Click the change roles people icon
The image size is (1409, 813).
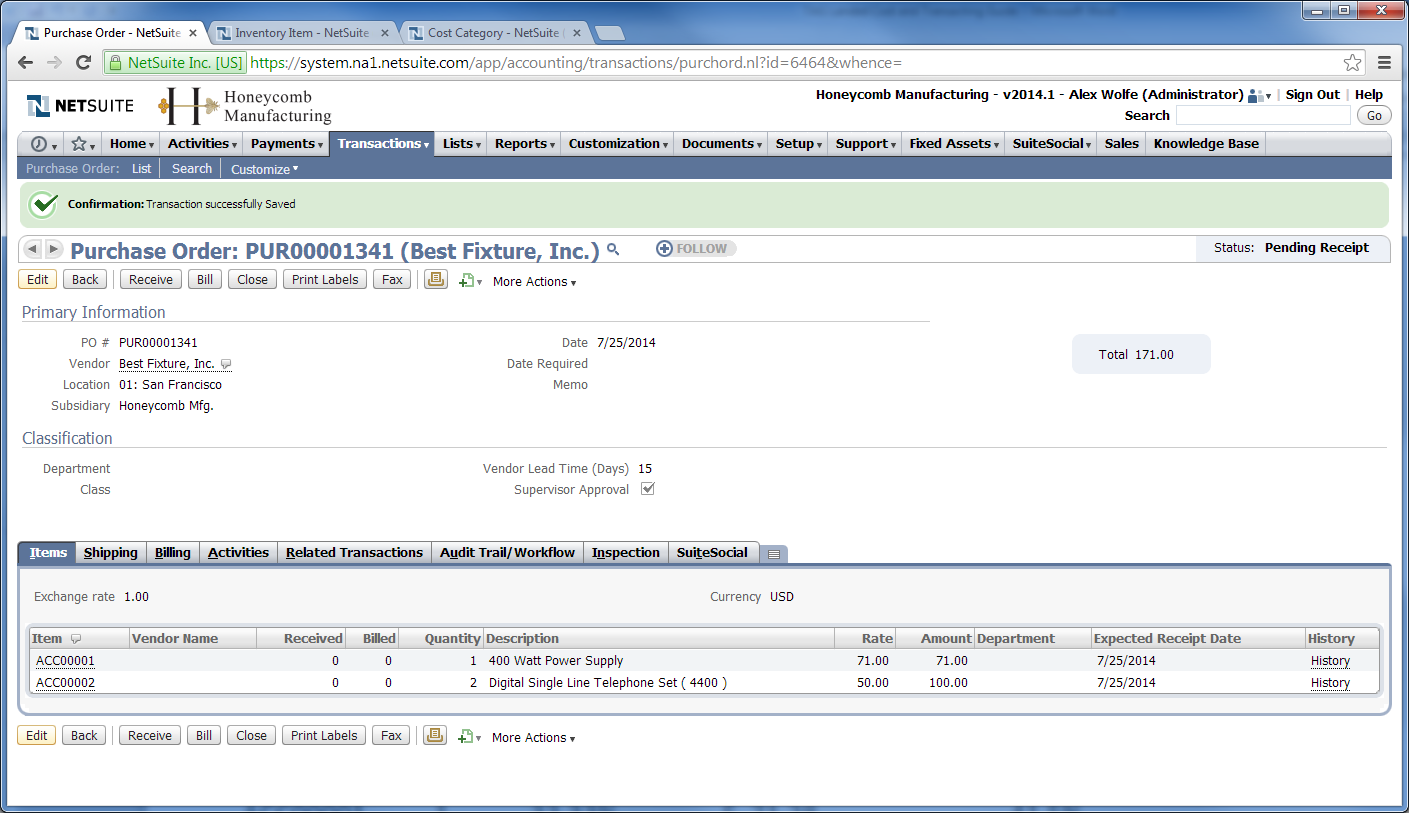[x=1258, y=95]
